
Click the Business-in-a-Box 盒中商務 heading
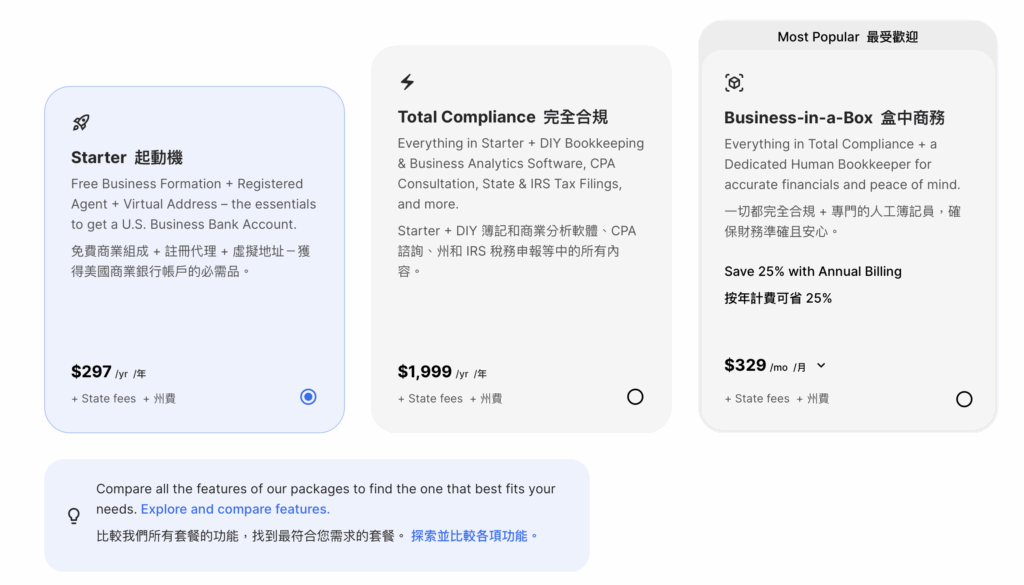click(834, 118)
